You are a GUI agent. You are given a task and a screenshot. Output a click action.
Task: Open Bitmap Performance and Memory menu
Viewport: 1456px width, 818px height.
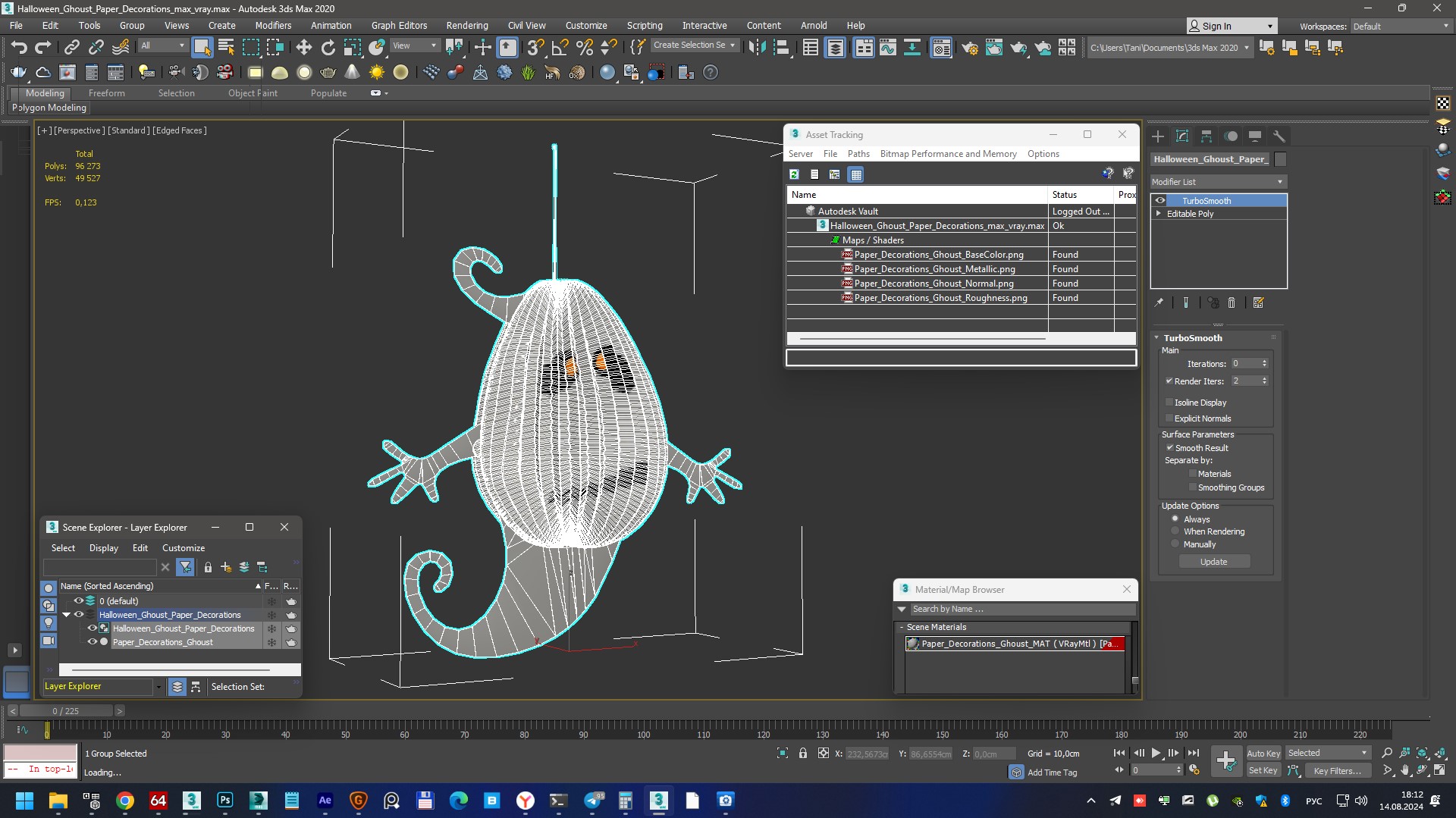pyautogui.click(x=948, y=154)
